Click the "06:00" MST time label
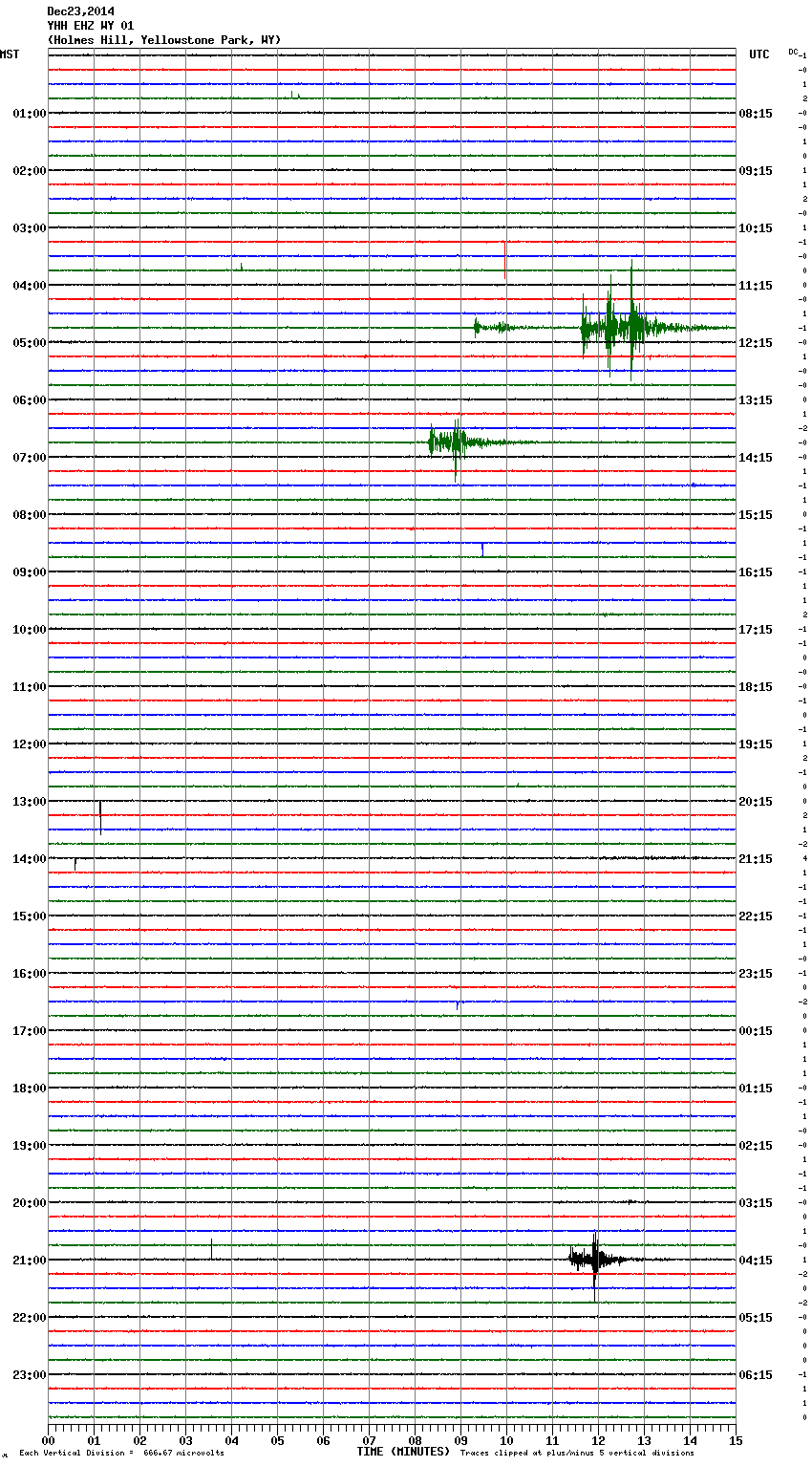The height and width of the screenshot is (1466, 812). [x=30, y=400]
